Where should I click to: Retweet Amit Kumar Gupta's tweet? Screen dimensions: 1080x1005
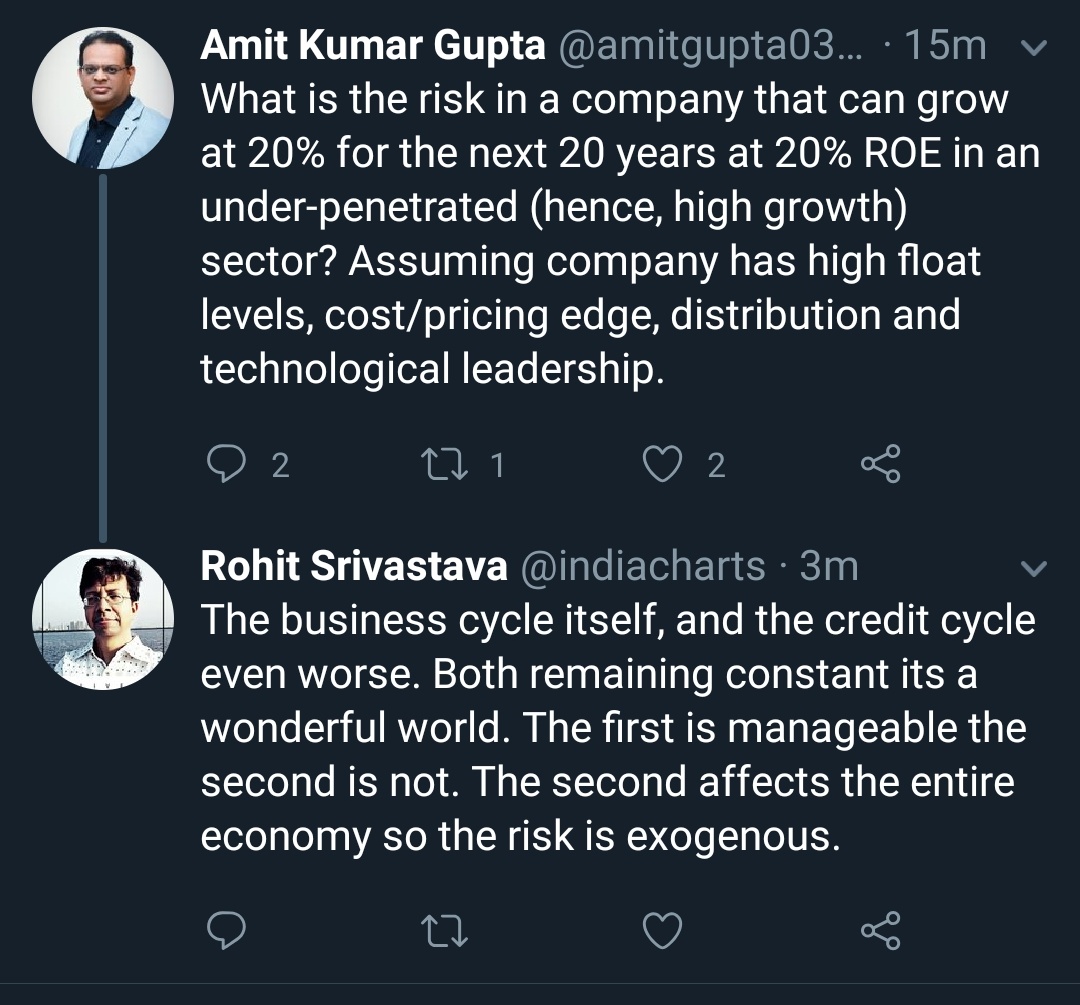click(445, 465)
